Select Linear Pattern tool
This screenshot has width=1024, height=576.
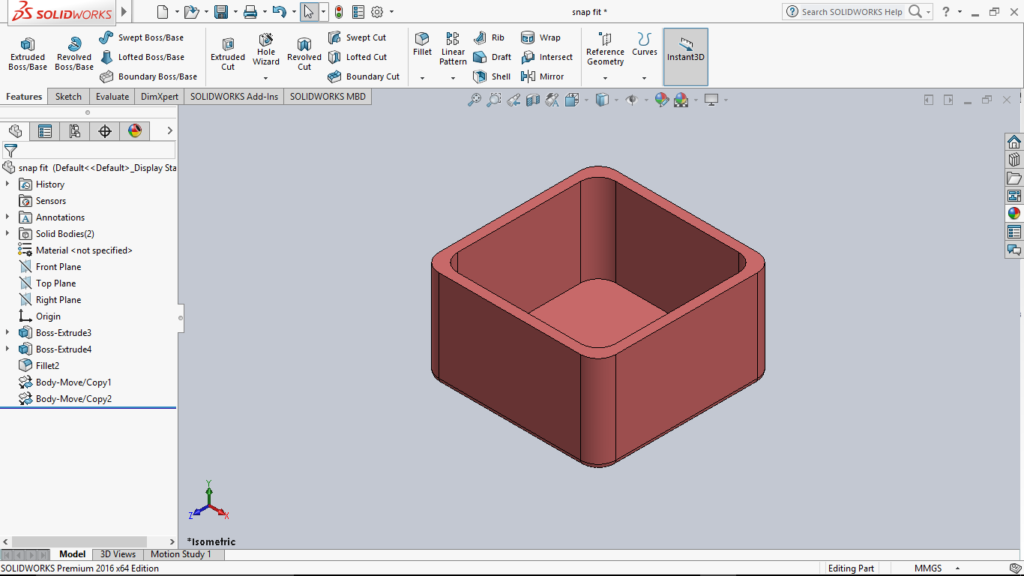[x=453, y=49]
